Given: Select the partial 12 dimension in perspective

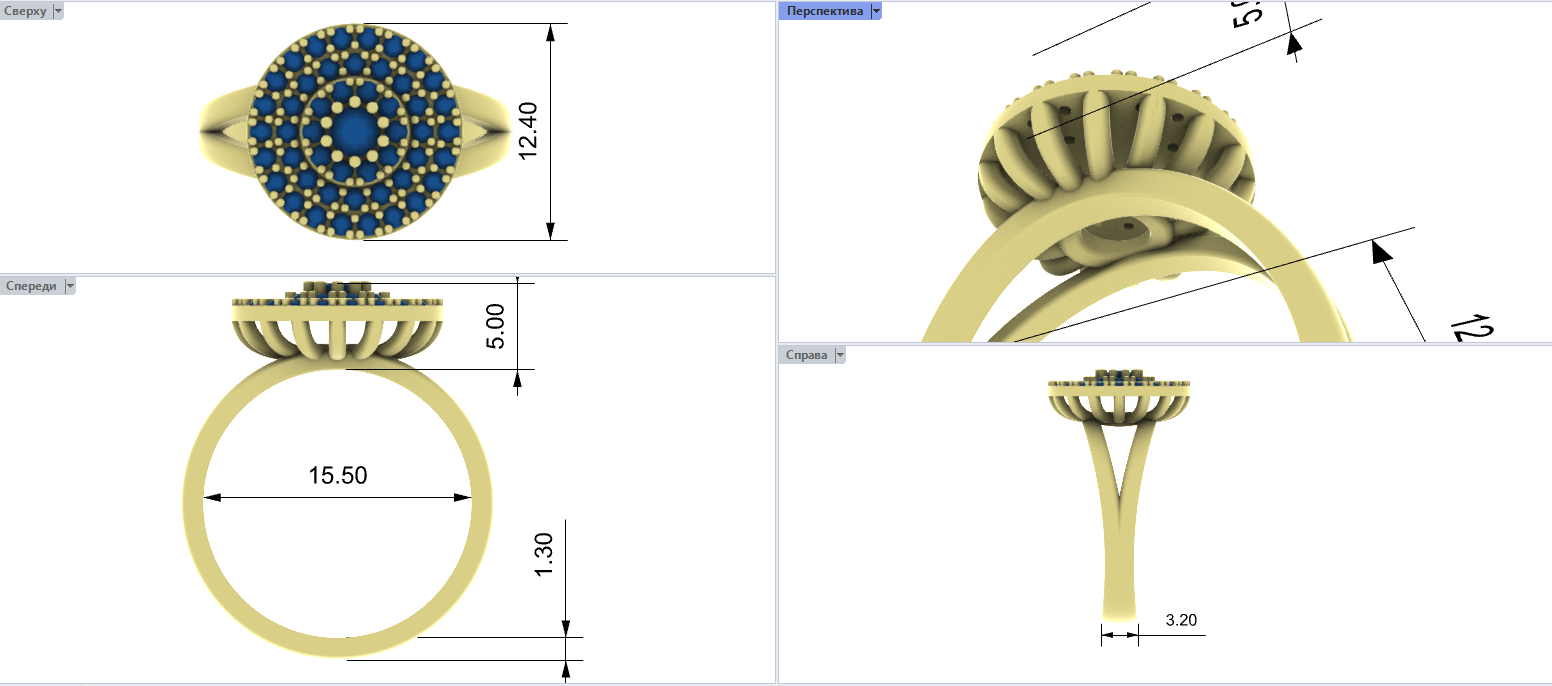Looking at the screenshot, I should (1459, 327).
